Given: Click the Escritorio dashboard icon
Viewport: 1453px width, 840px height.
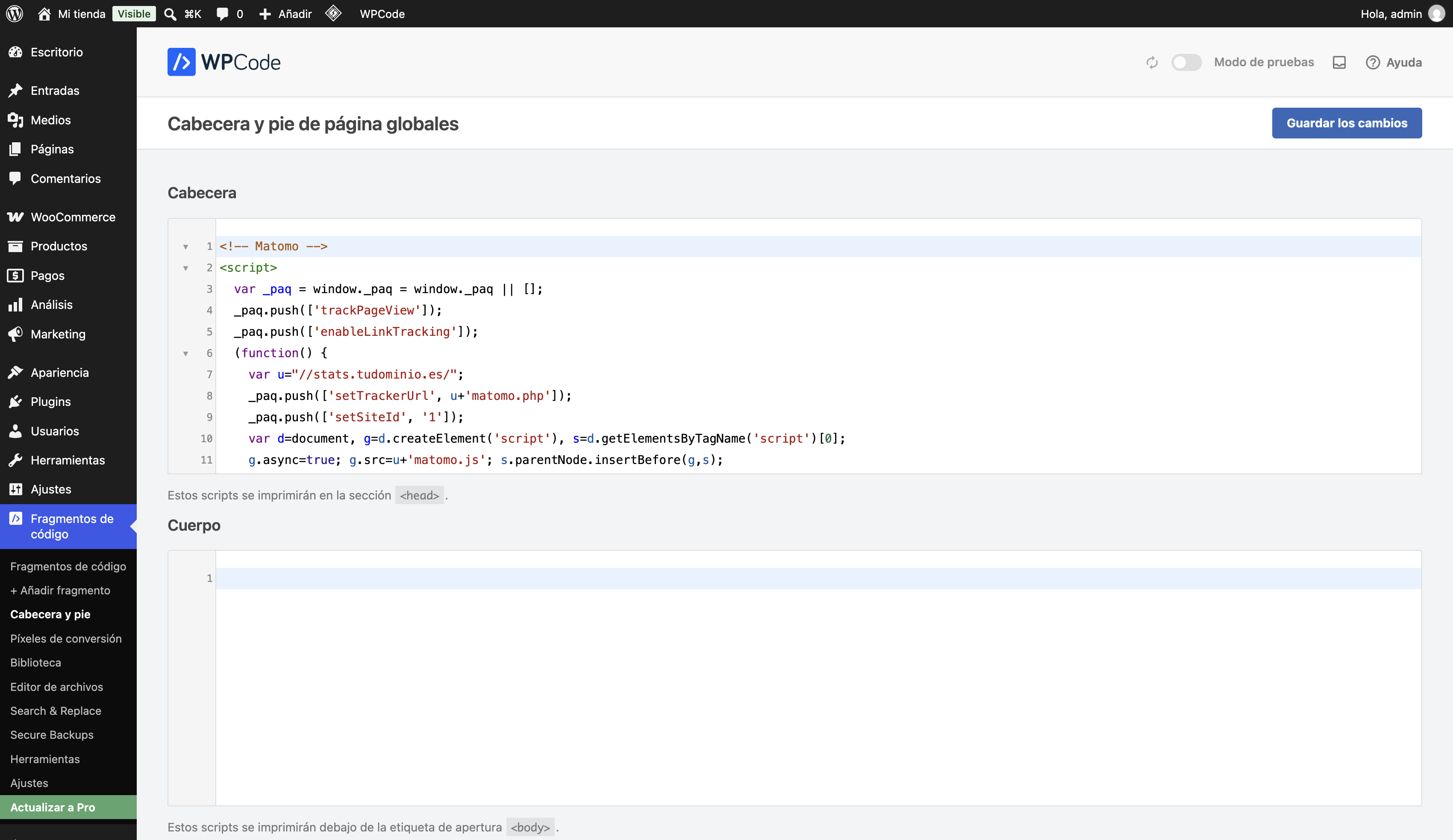Looking at the screenshot, I should 15,52.
